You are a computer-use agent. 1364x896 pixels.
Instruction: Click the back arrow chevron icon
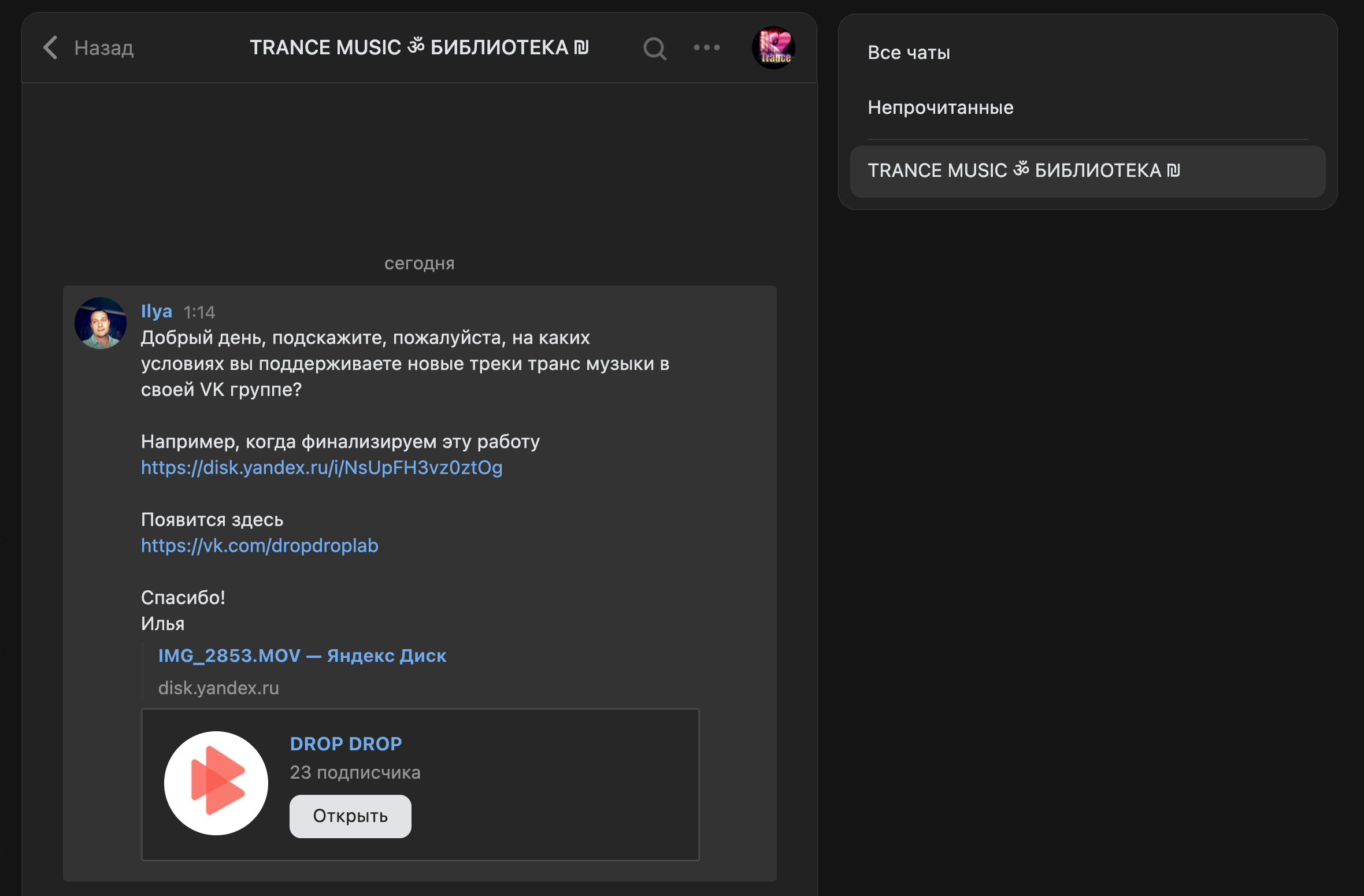click(x=51, y=47)
